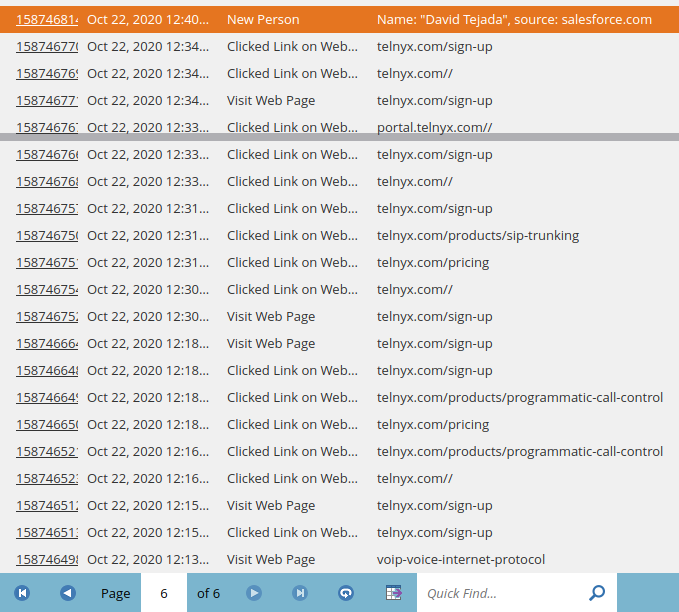Screen dimensions: 679x612
Task: Click date cell of 12:16 programmatic-call-control row
Action: [x=148, y=451]
